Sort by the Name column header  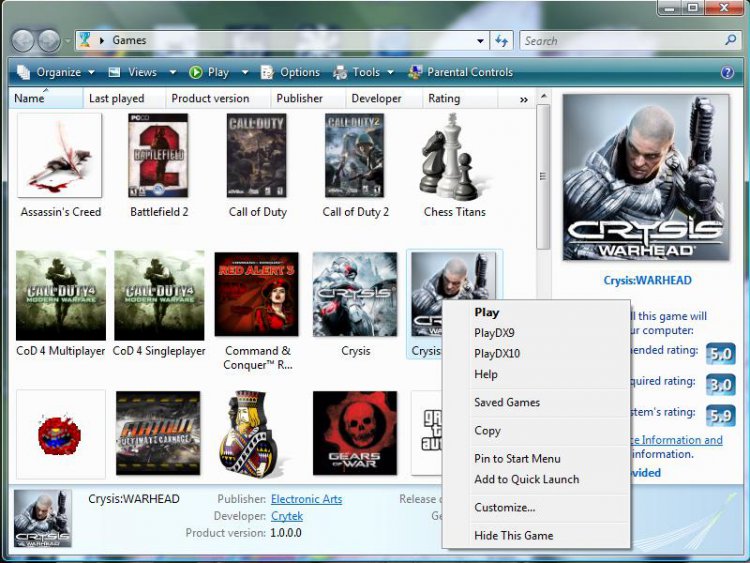click(45, 98)
